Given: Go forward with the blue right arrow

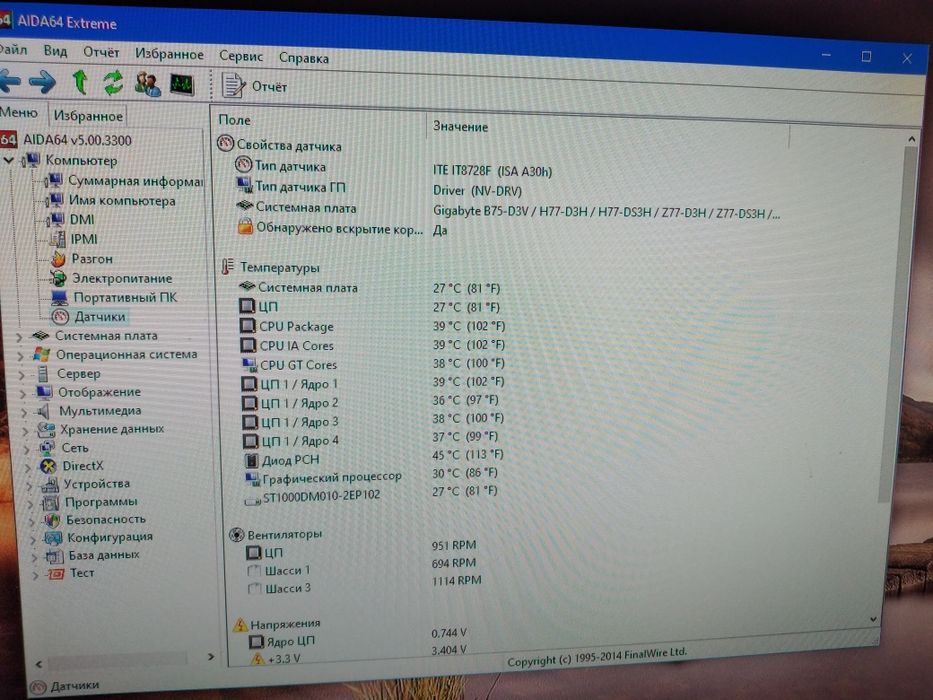Looking at the screenshot, I should click(x=42, y=82).
